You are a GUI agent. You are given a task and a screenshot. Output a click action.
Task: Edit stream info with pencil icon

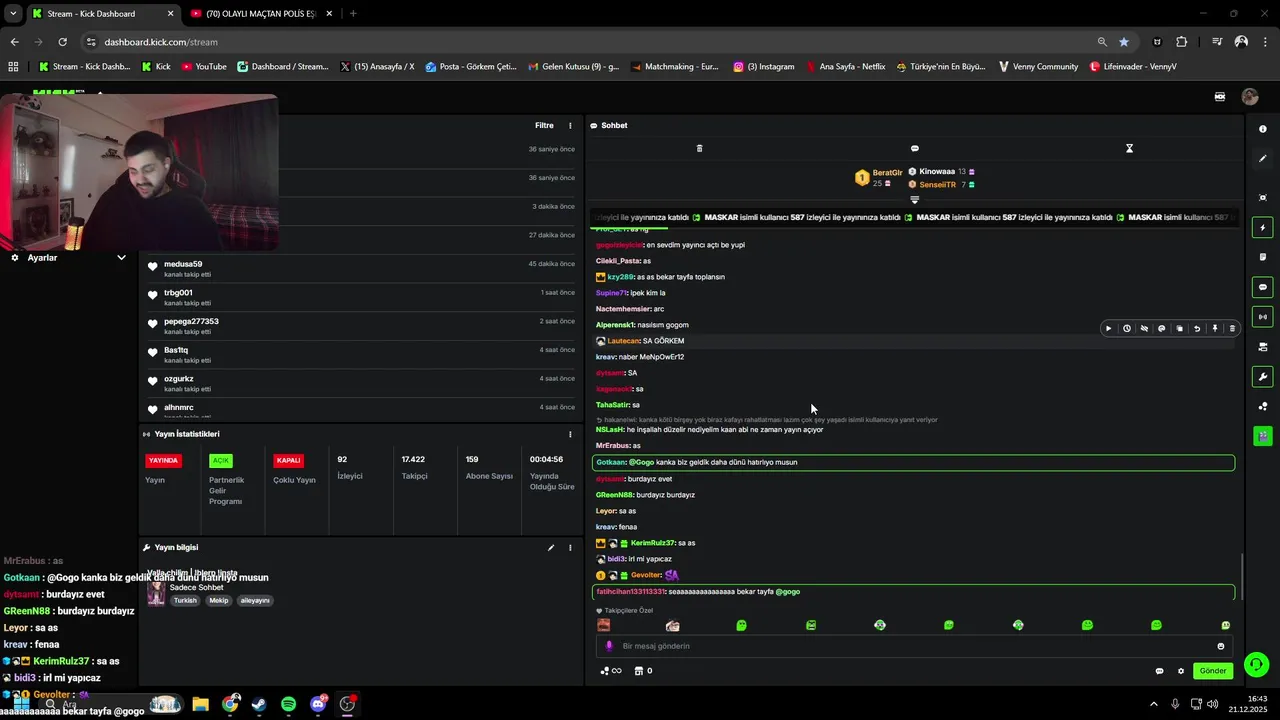click(x=550, y=548)
